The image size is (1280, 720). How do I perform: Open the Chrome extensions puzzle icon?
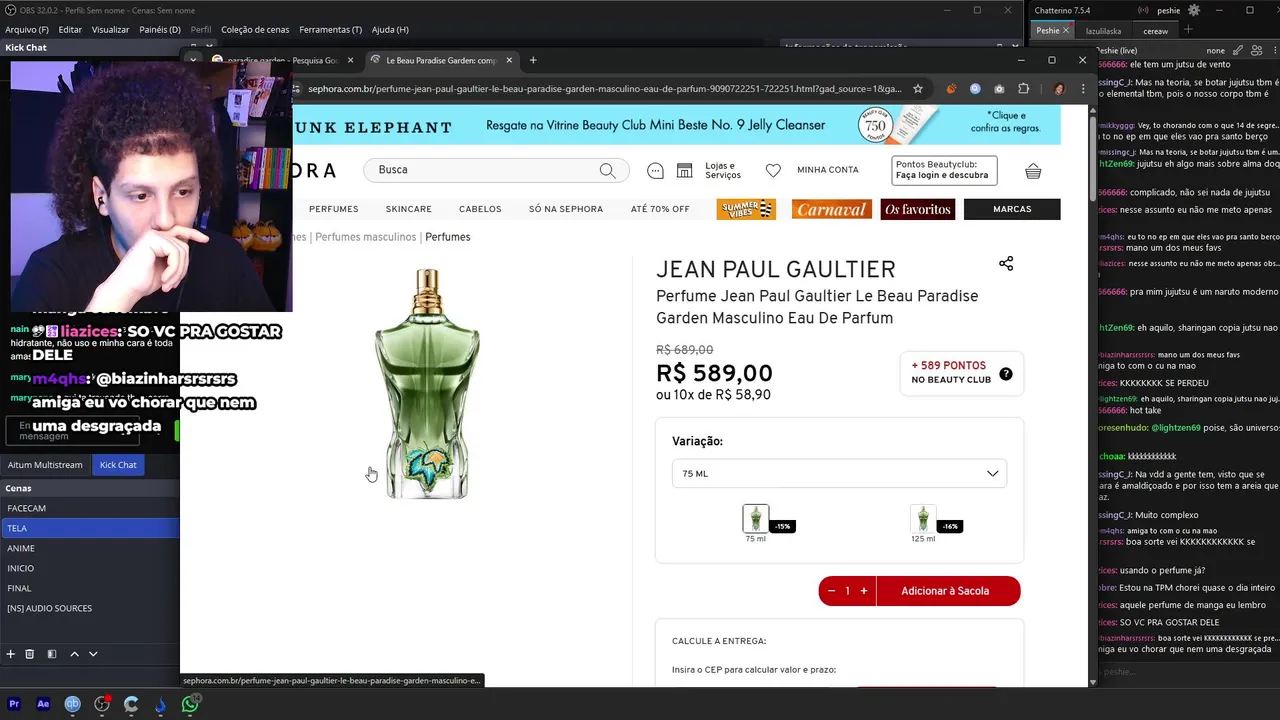(x=1023, y=88)
